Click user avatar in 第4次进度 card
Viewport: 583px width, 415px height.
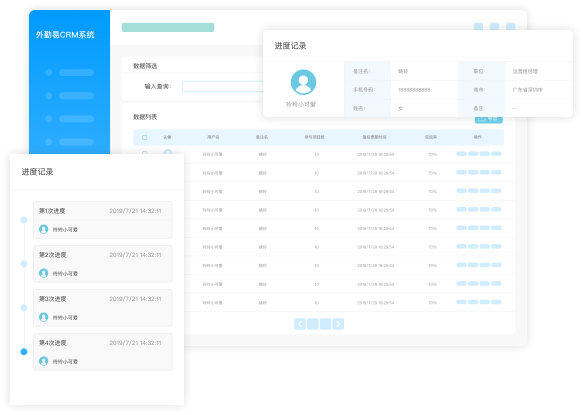(x=44, y=361)
